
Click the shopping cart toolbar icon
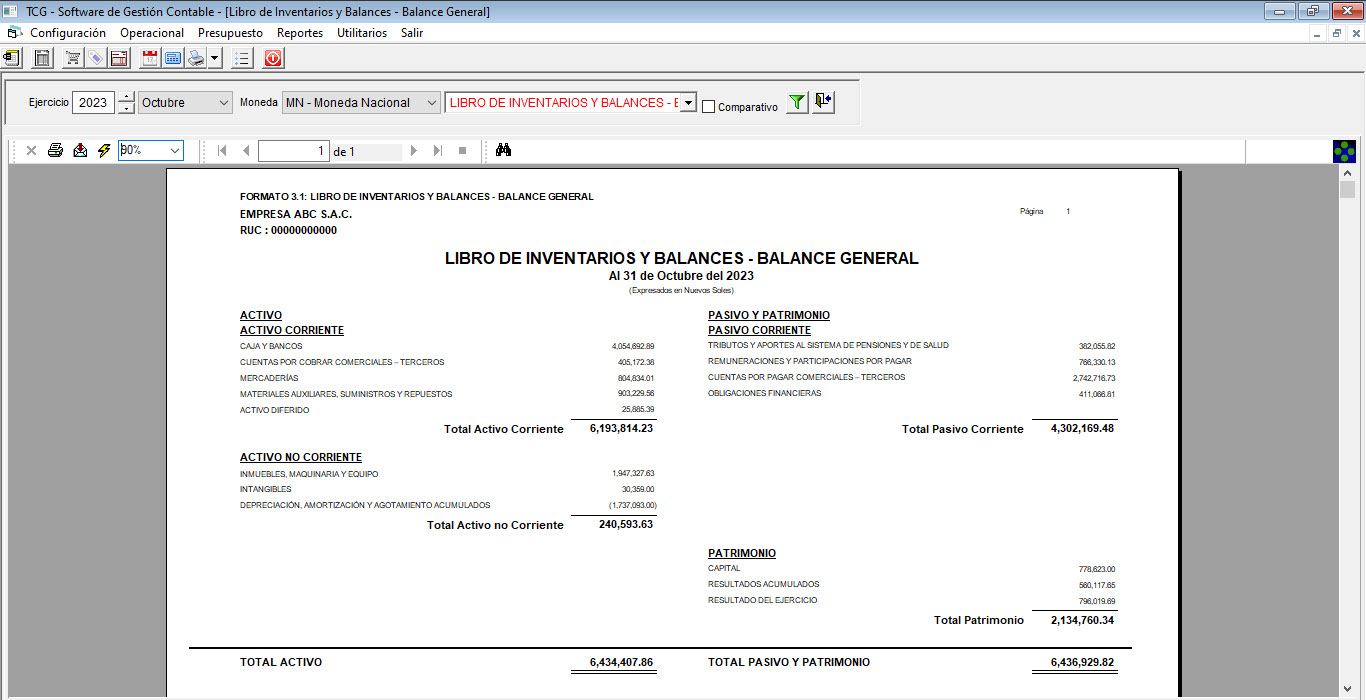(x=73, y=58)
